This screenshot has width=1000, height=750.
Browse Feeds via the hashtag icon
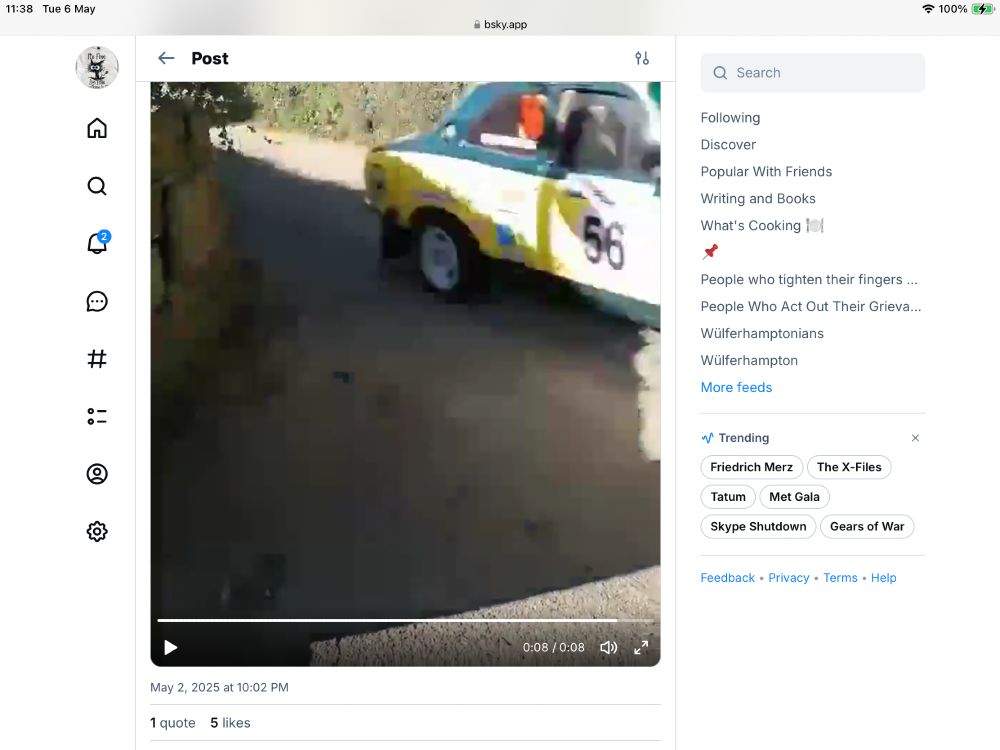coord(96,359)
